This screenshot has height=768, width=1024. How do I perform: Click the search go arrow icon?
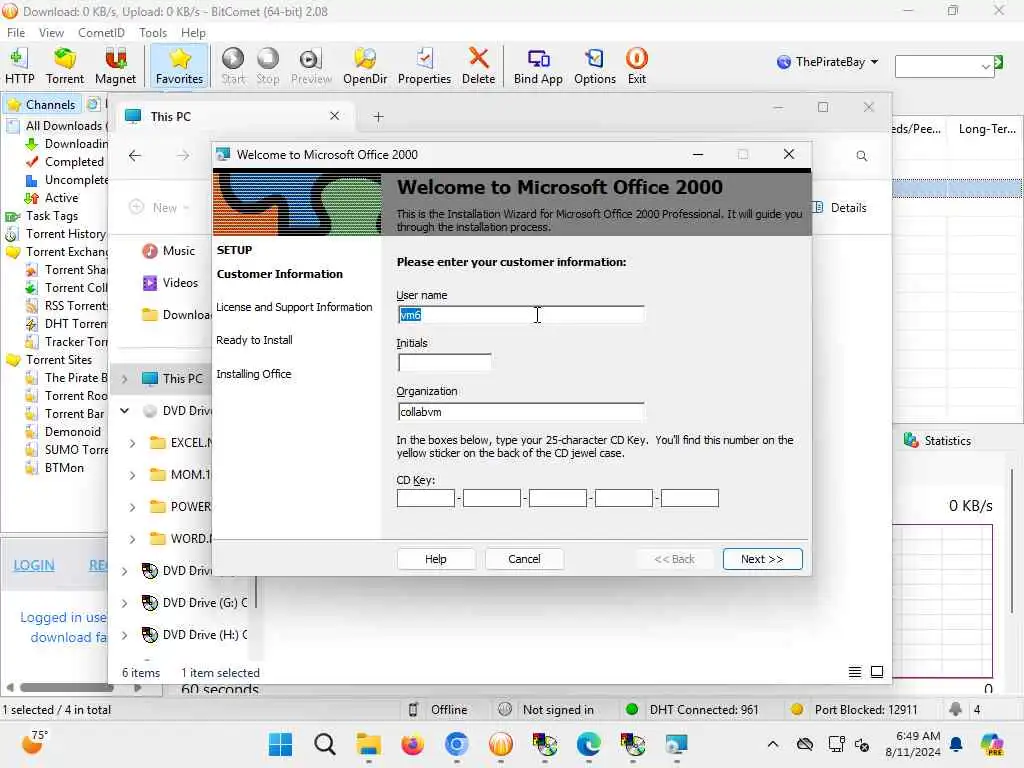[999, 63]
